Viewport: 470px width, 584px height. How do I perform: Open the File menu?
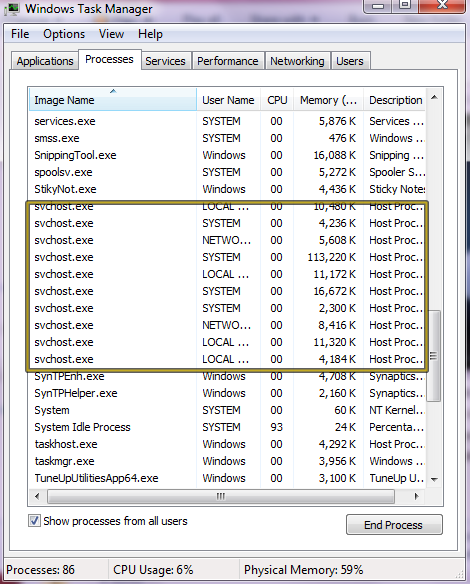click(x=20, y=34)
